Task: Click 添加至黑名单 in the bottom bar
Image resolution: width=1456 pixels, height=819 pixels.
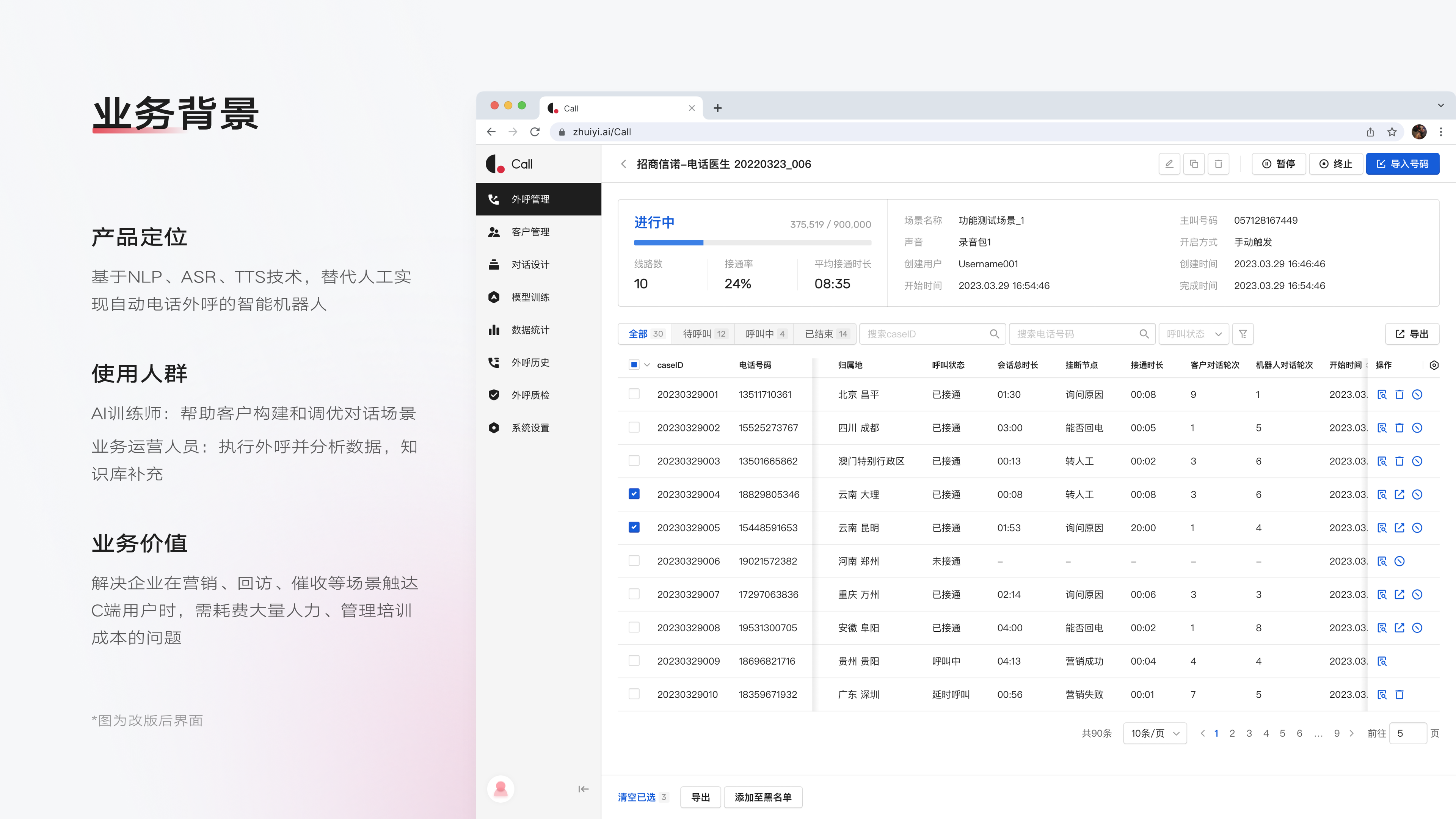Action: (x=763, y=797)
